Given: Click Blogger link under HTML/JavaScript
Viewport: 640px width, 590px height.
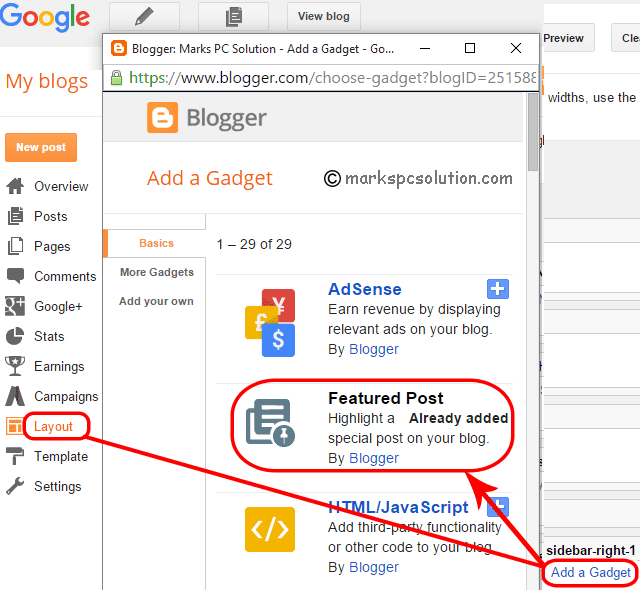Looking at the screenshot, I should [374, 567].
